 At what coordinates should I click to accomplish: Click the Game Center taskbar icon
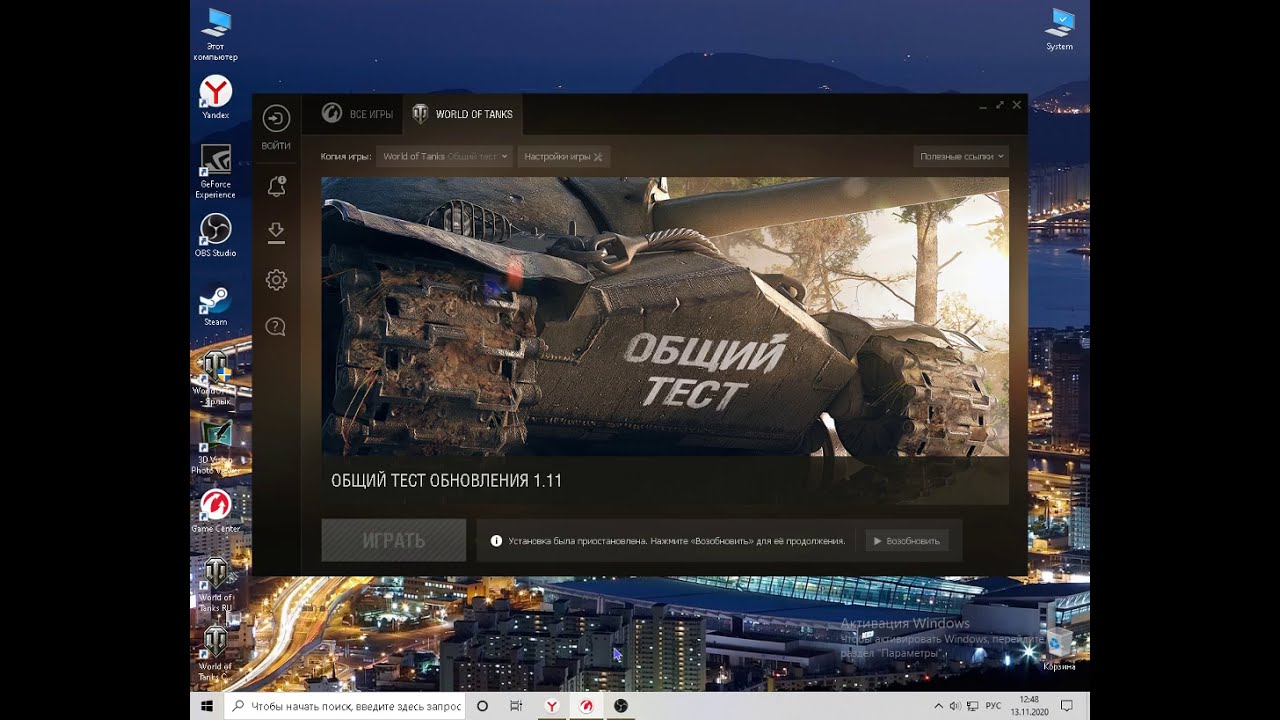pos(586,706)
